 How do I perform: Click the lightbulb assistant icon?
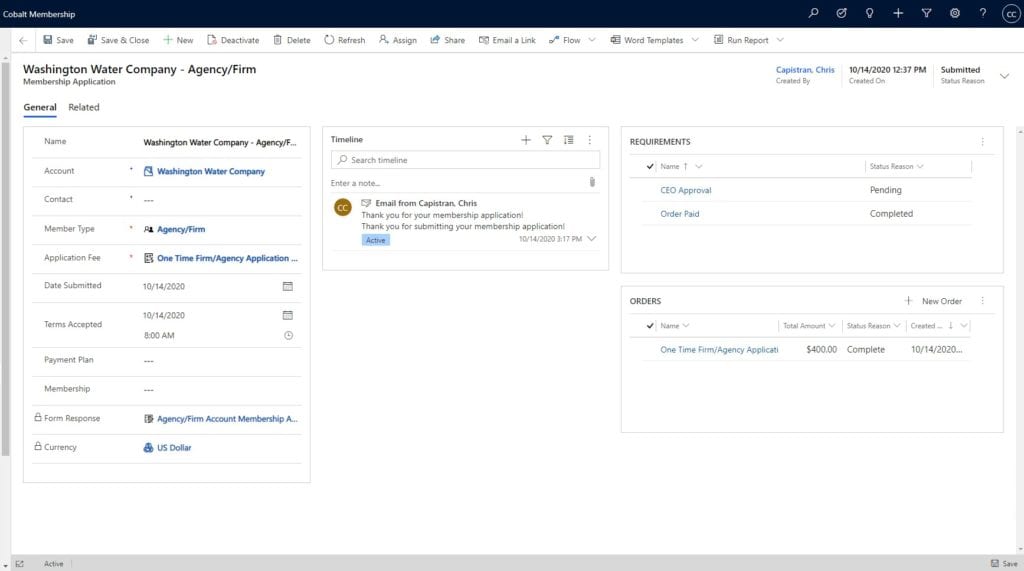pos(869,13)
